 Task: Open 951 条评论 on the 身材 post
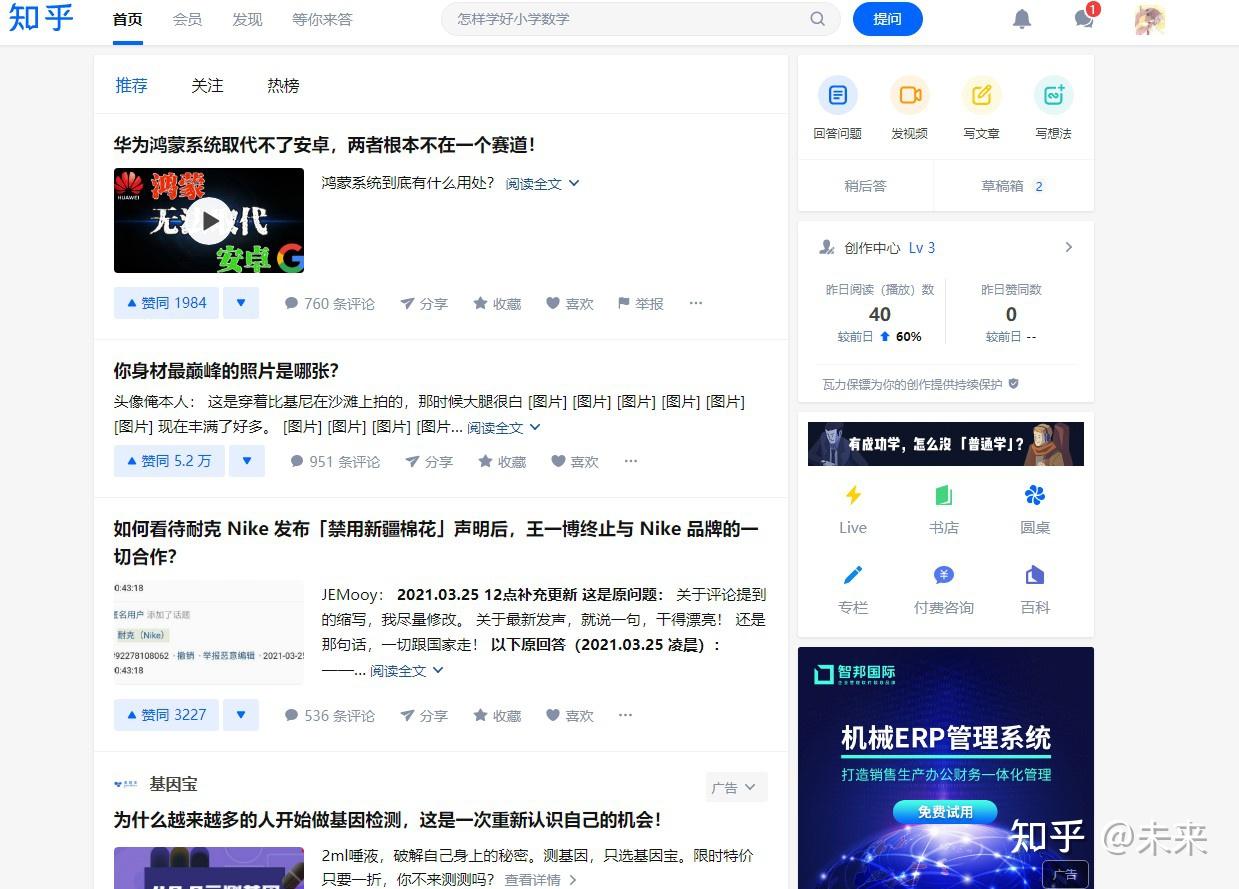[x=335, y=461]
